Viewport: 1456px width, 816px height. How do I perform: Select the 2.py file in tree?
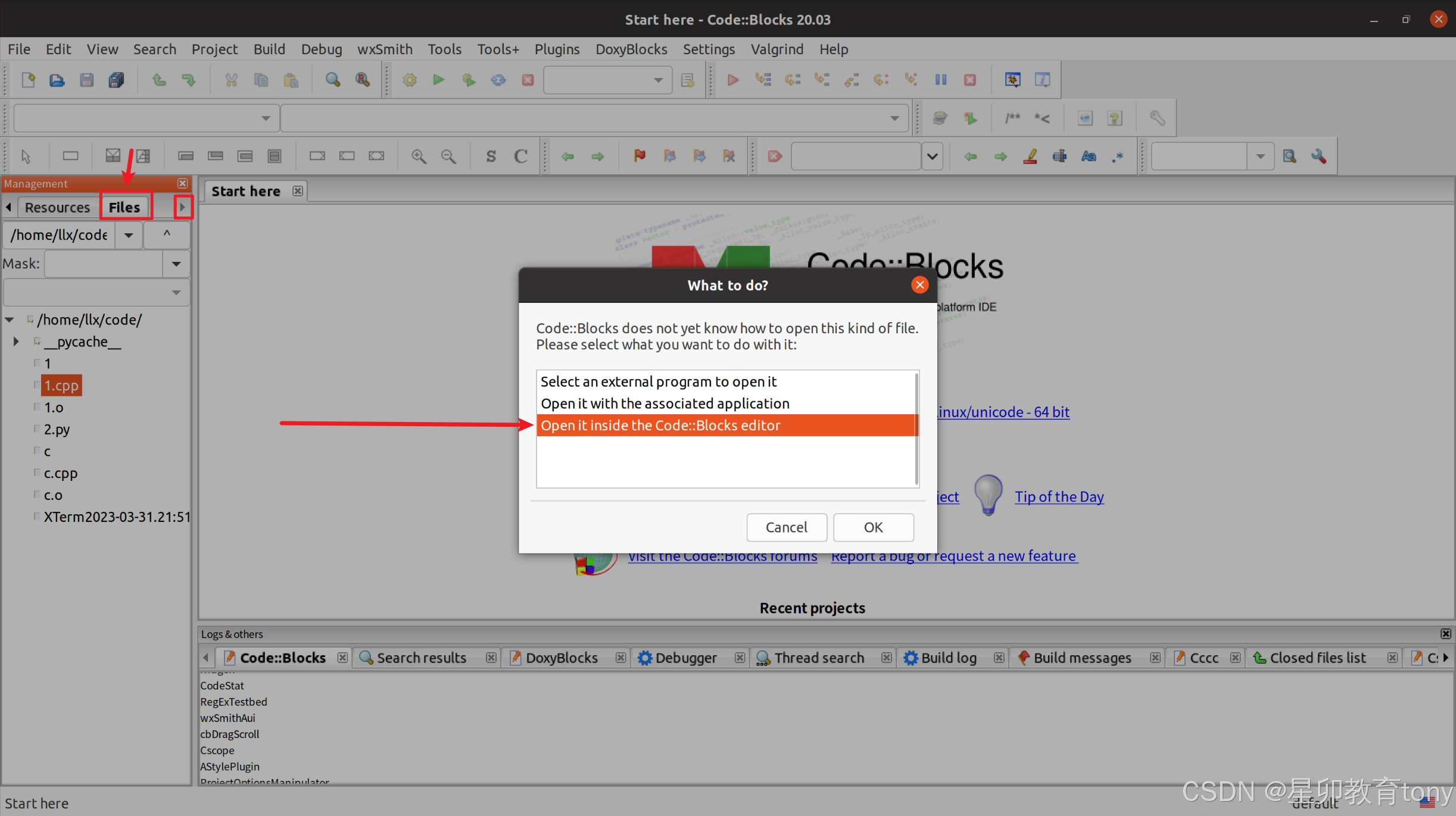point(57,429)
